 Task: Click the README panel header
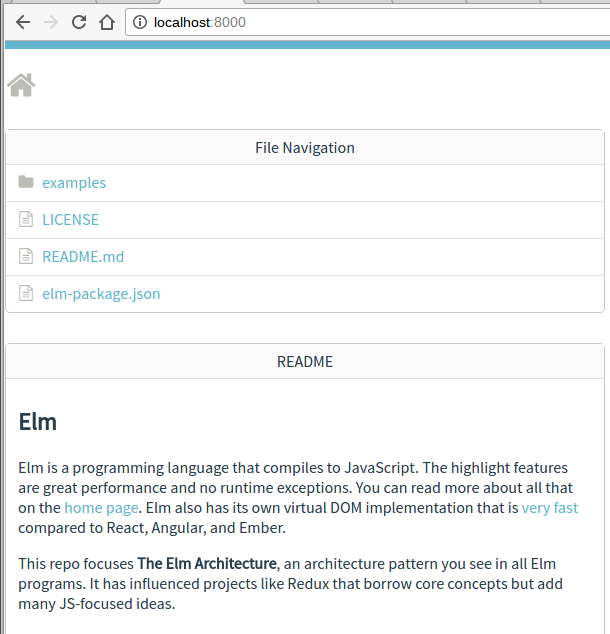(x=305, y=362)
